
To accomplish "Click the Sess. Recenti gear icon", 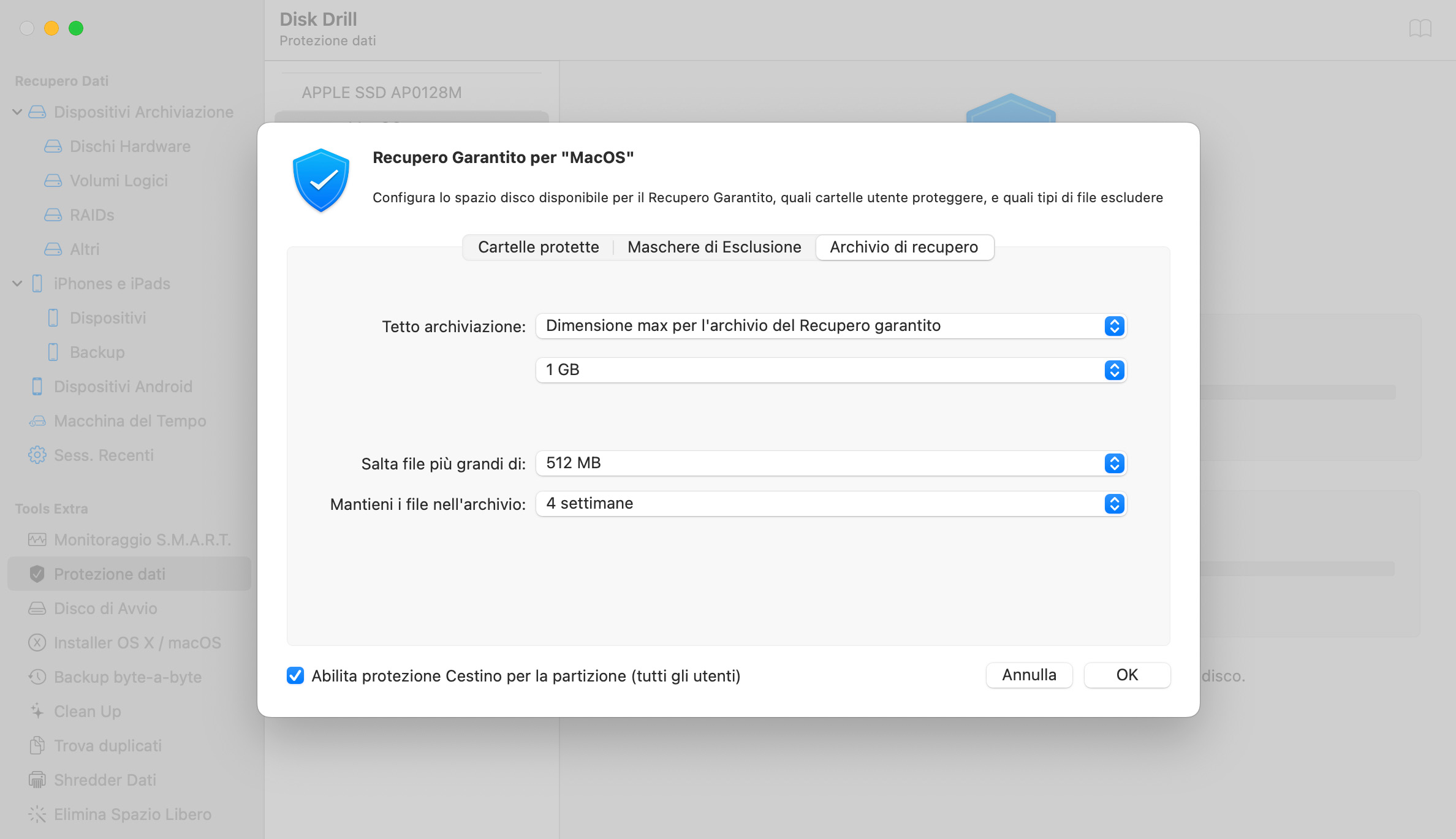I will [37, 455].
